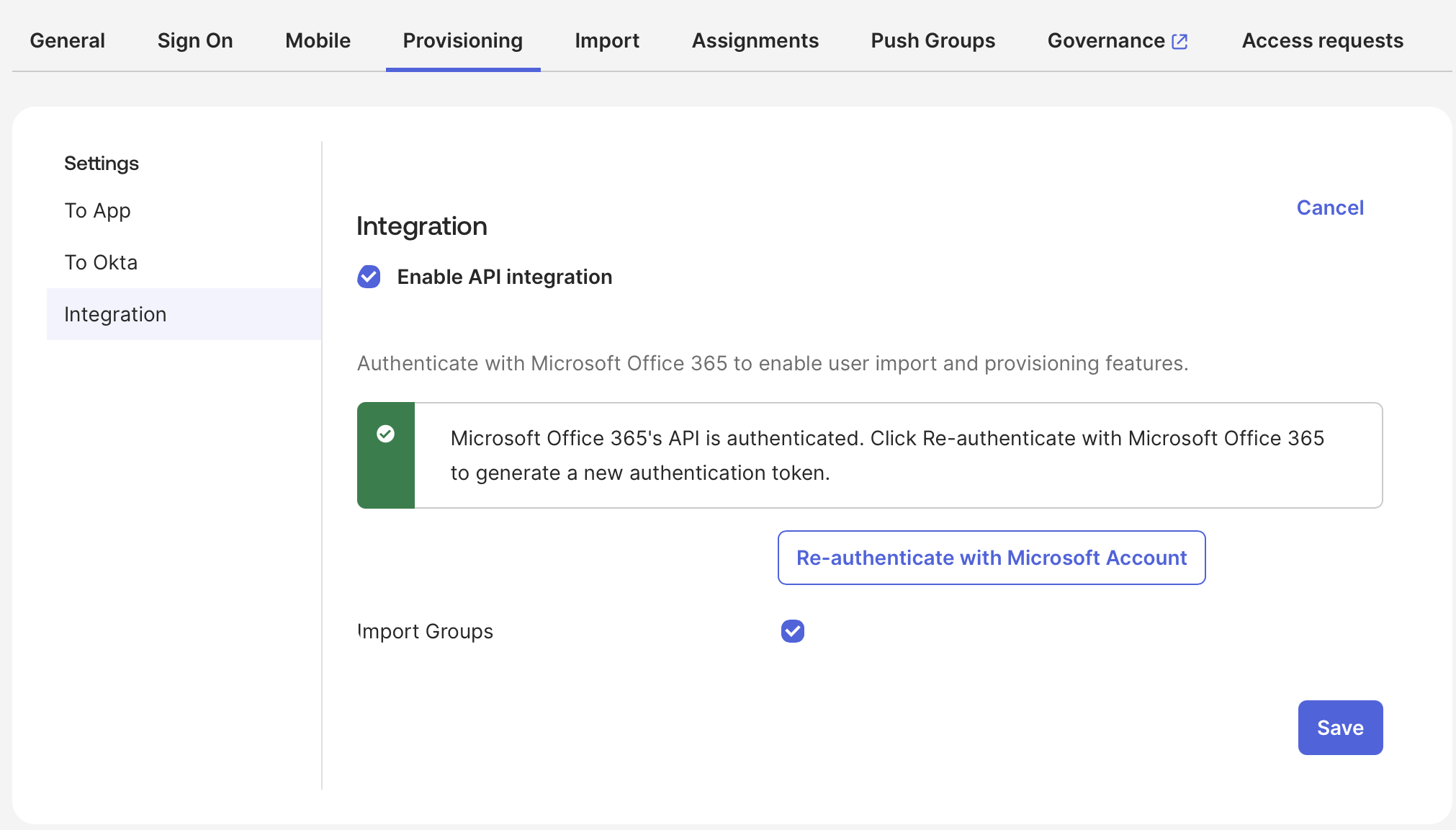Click the API is authenticated message text

[x=887, y=455]
